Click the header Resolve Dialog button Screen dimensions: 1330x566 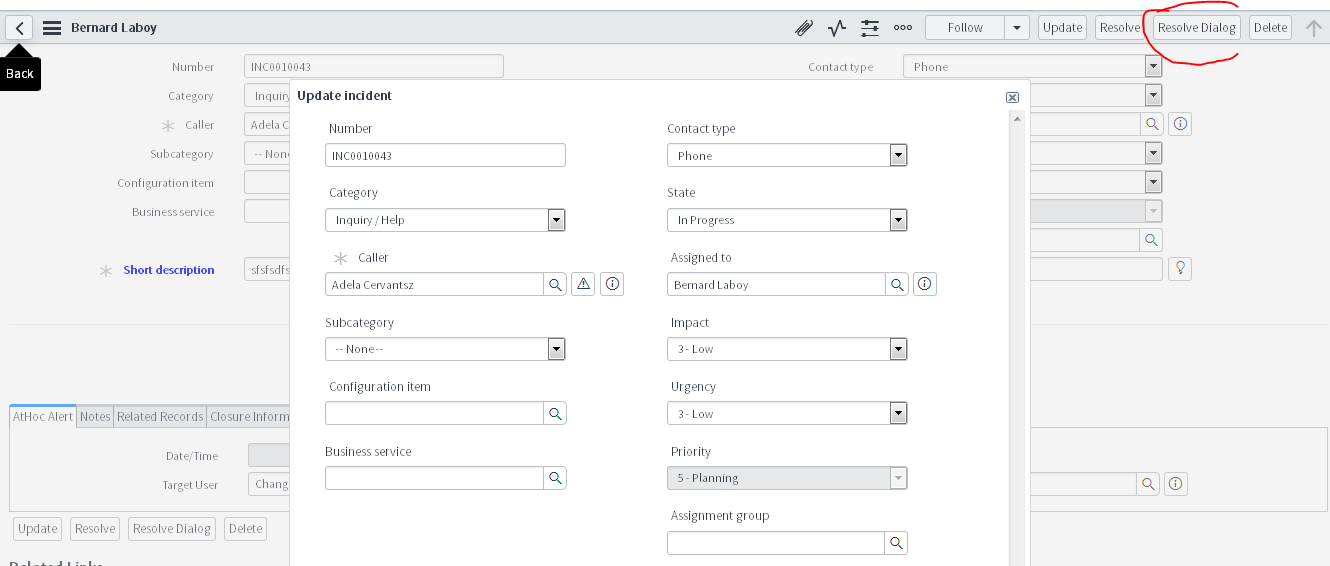pos(1196,28)
